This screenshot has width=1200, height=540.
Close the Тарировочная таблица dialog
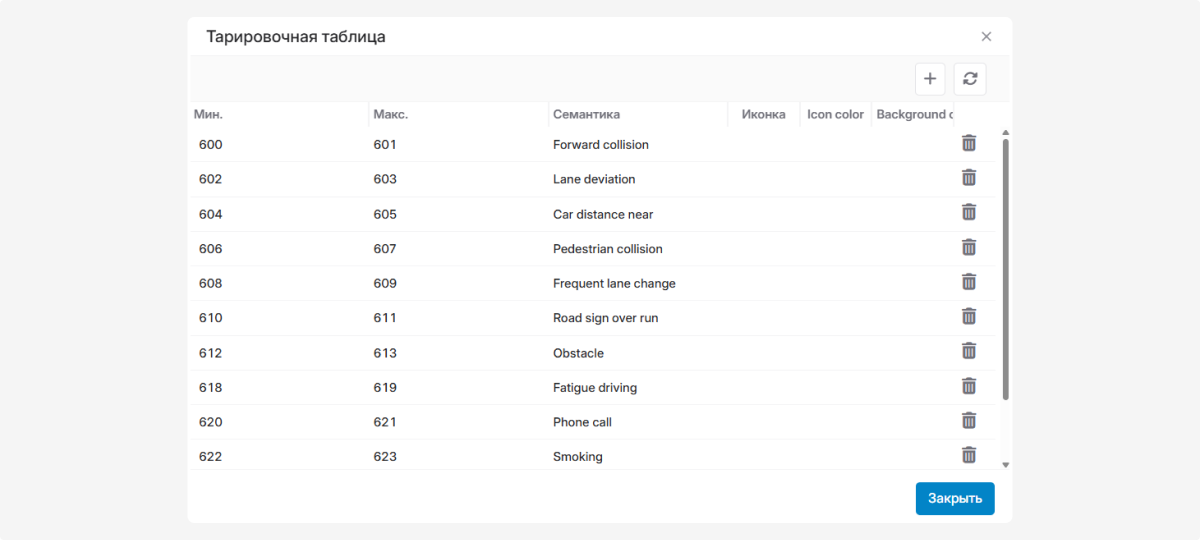pyautogui.click(x=986, y=37)
